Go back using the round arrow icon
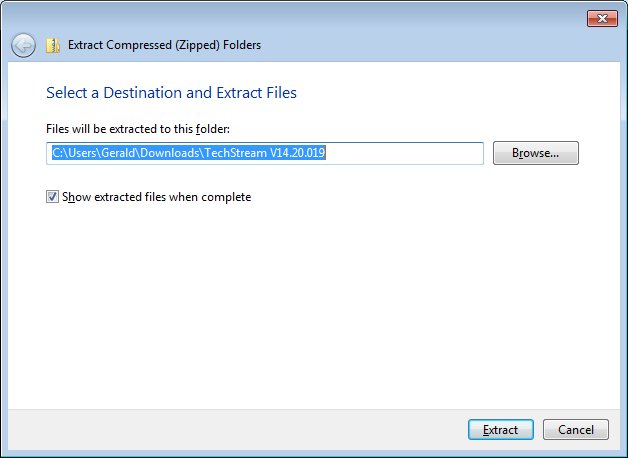Image resolution: width=628 pixels, height=458 pixels. click(23, 45)
